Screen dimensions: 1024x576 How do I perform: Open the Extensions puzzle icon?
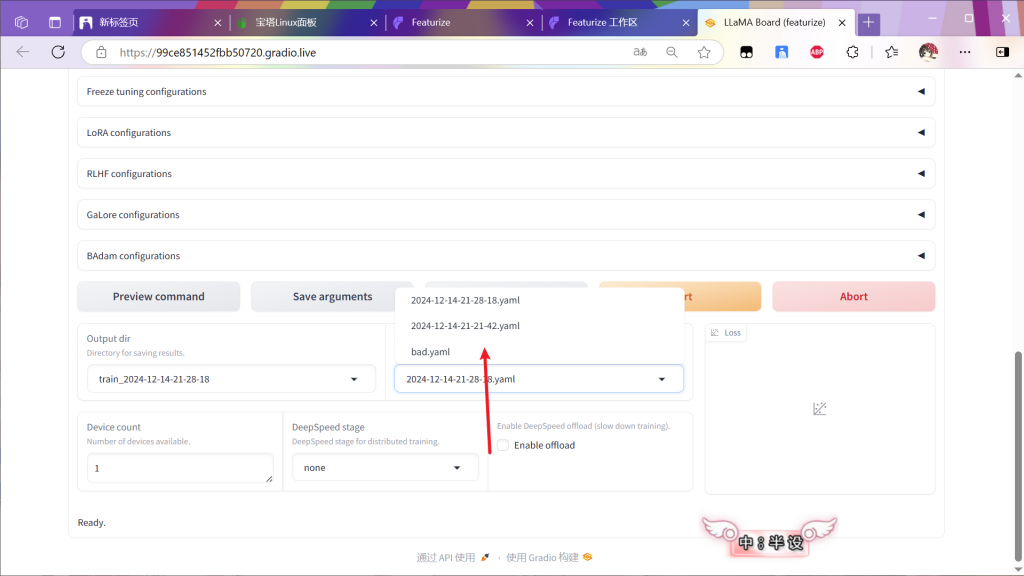tap(852, 52)
